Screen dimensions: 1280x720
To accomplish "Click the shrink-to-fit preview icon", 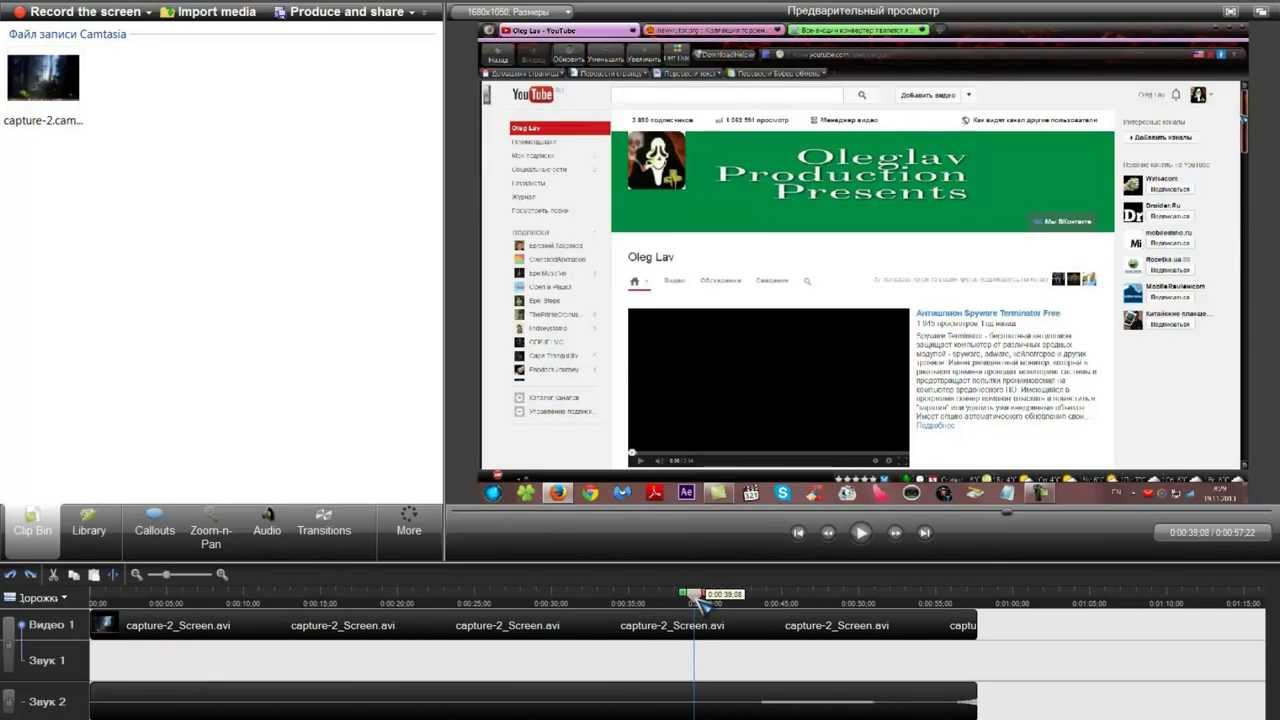I will (x=1232, y=12).
